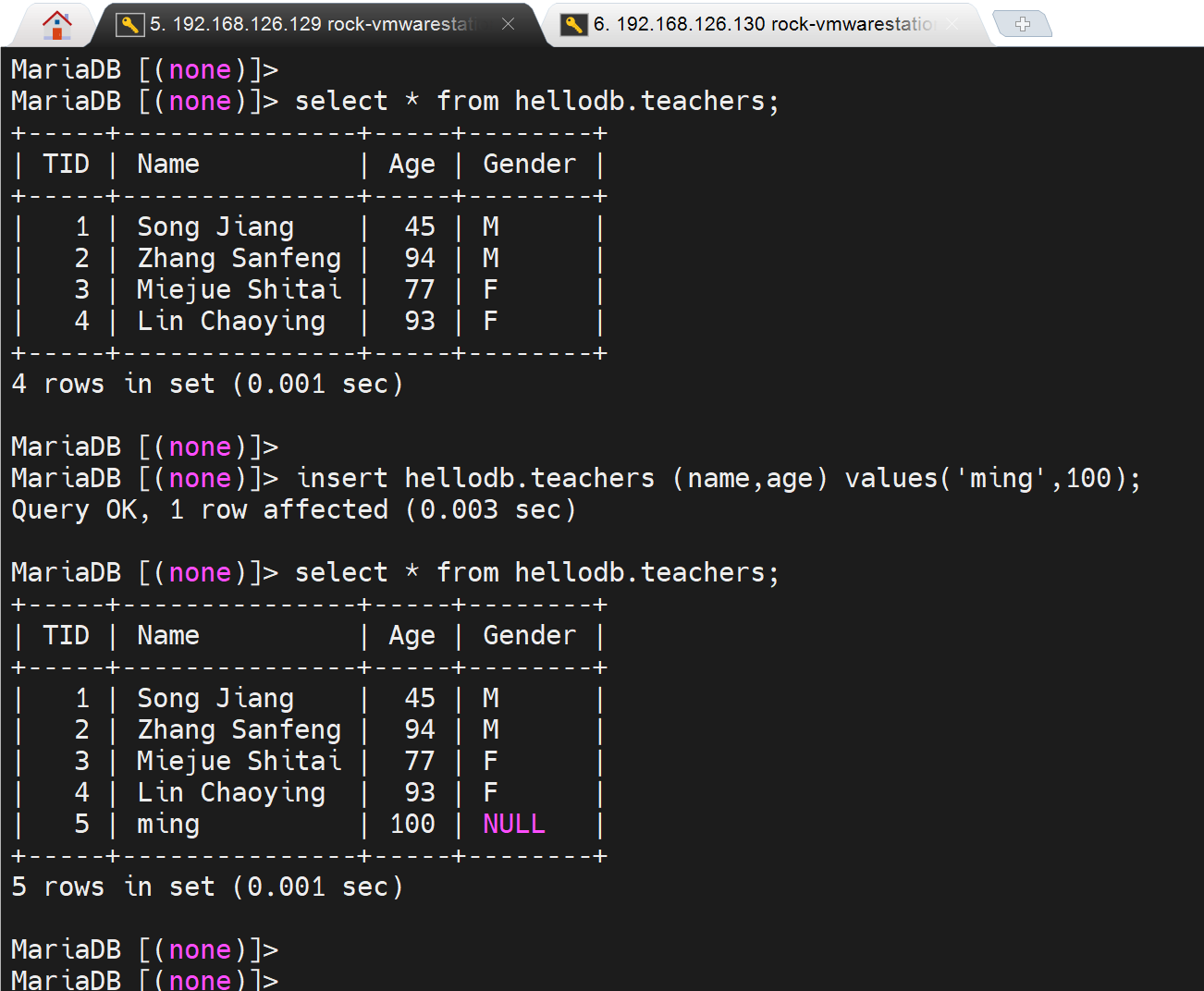Click '5 rows in set (0.001 sec)' text
1204x991 pixels.
[x=208, y=887]
